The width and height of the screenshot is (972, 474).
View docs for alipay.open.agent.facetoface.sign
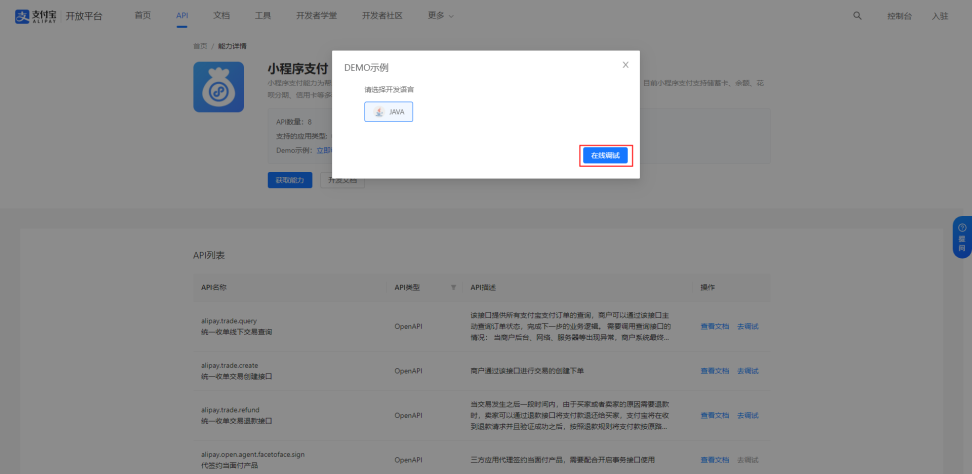click(715, 460)
